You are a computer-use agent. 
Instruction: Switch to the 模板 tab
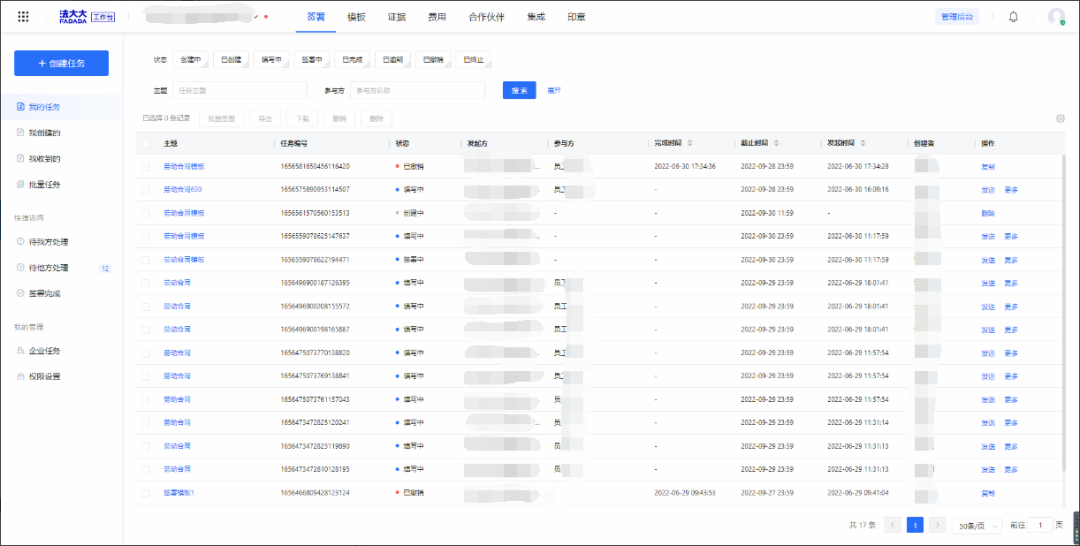click(356, 17)
